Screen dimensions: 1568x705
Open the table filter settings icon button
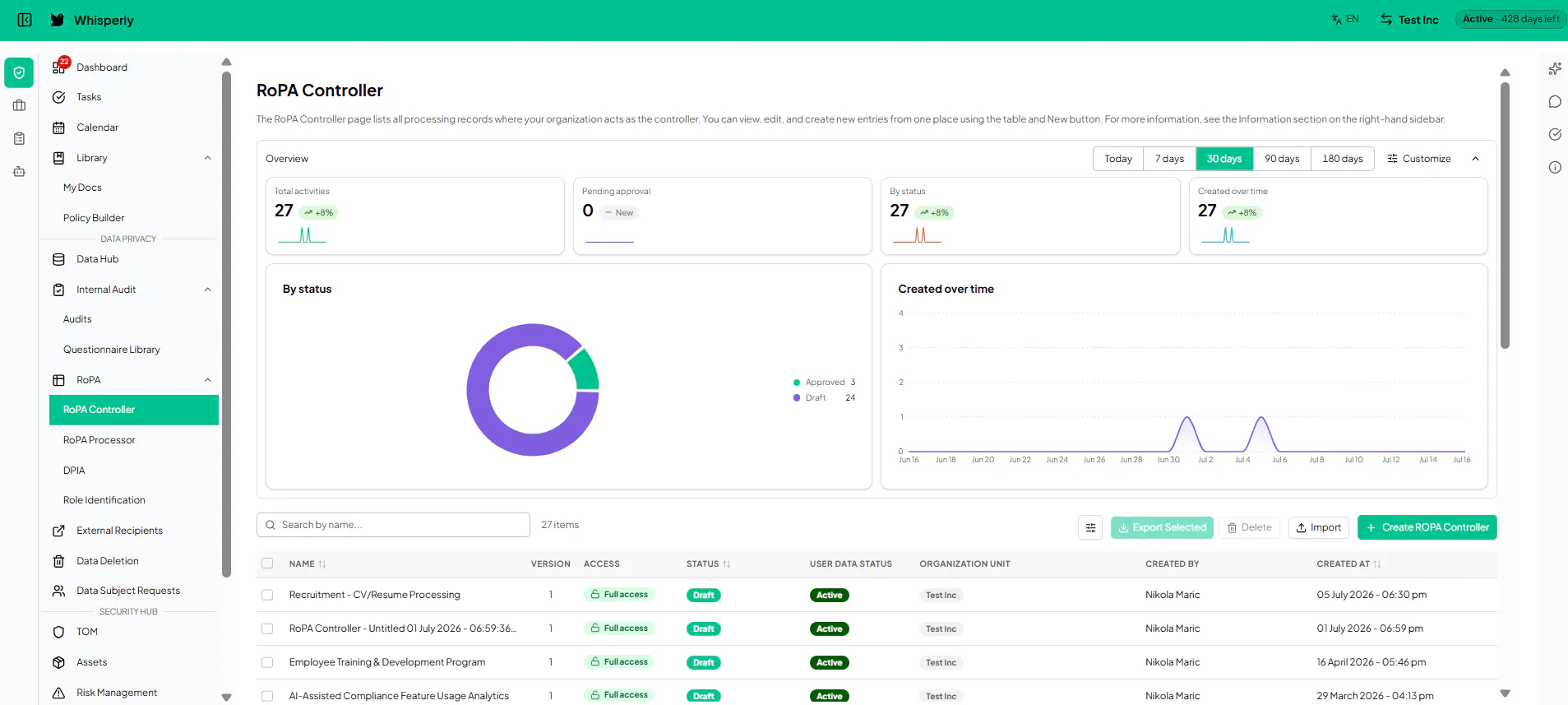(x=1090, y=527)
